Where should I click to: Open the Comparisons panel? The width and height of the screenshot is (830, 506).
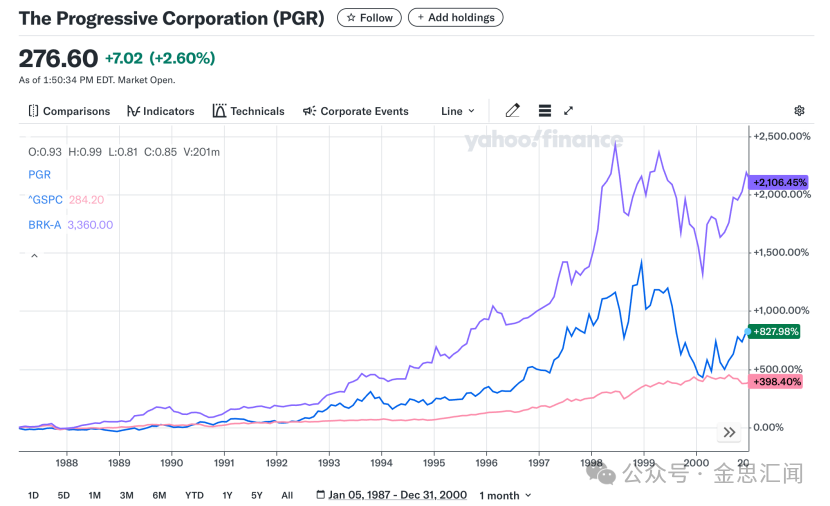coord(69,111)
